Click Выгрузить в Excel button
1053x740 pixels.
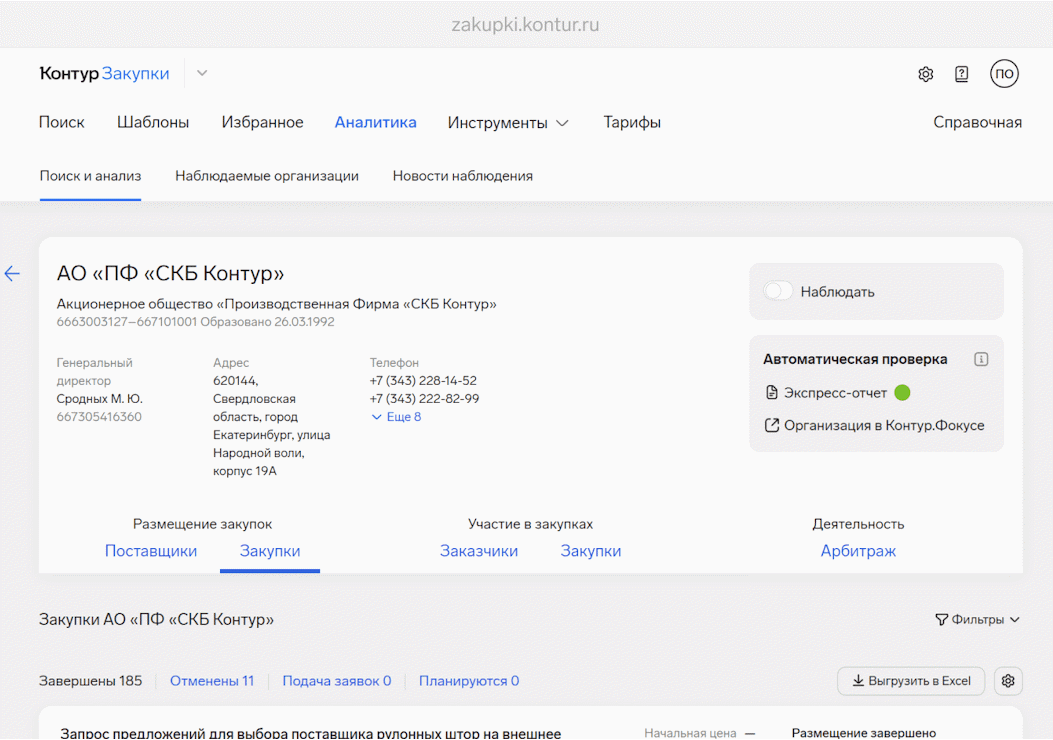pos(911,681)
